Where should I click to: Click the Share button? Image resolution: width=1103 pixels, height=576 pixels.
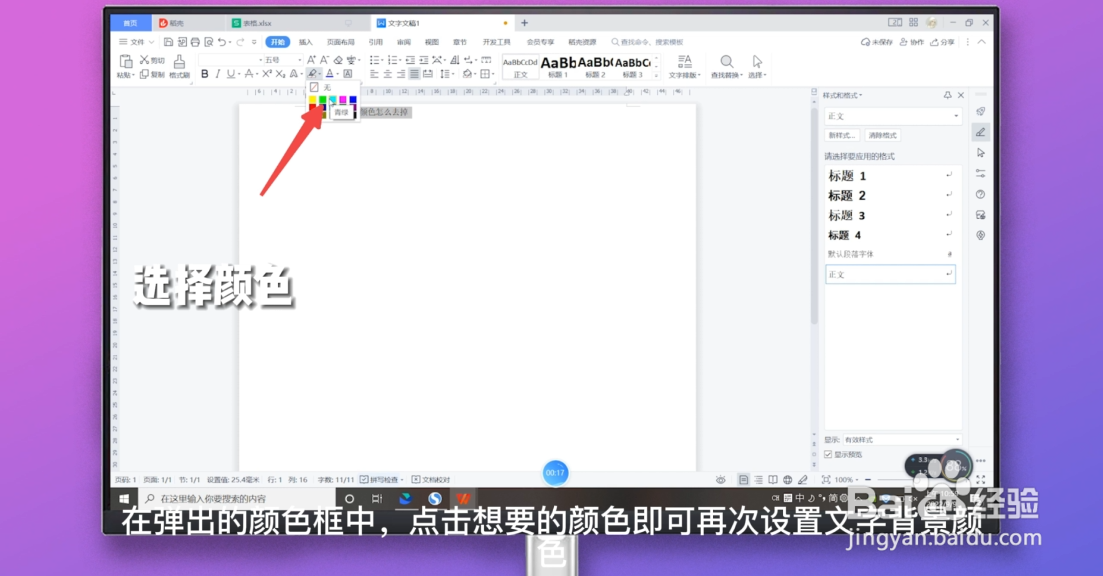943,42
